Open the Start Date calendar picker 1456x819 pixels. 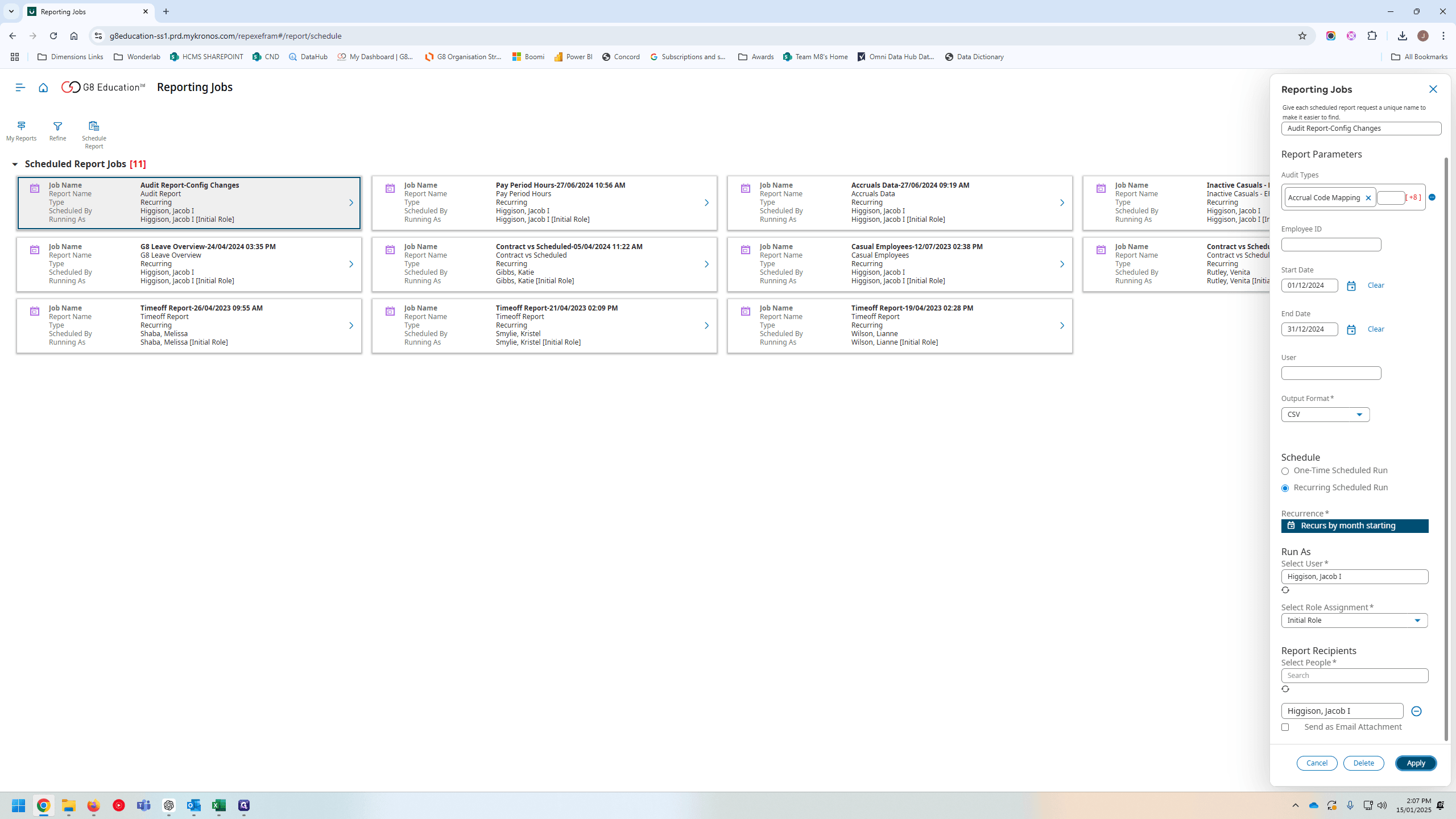pyautogui.click(x=1351, y=286)
